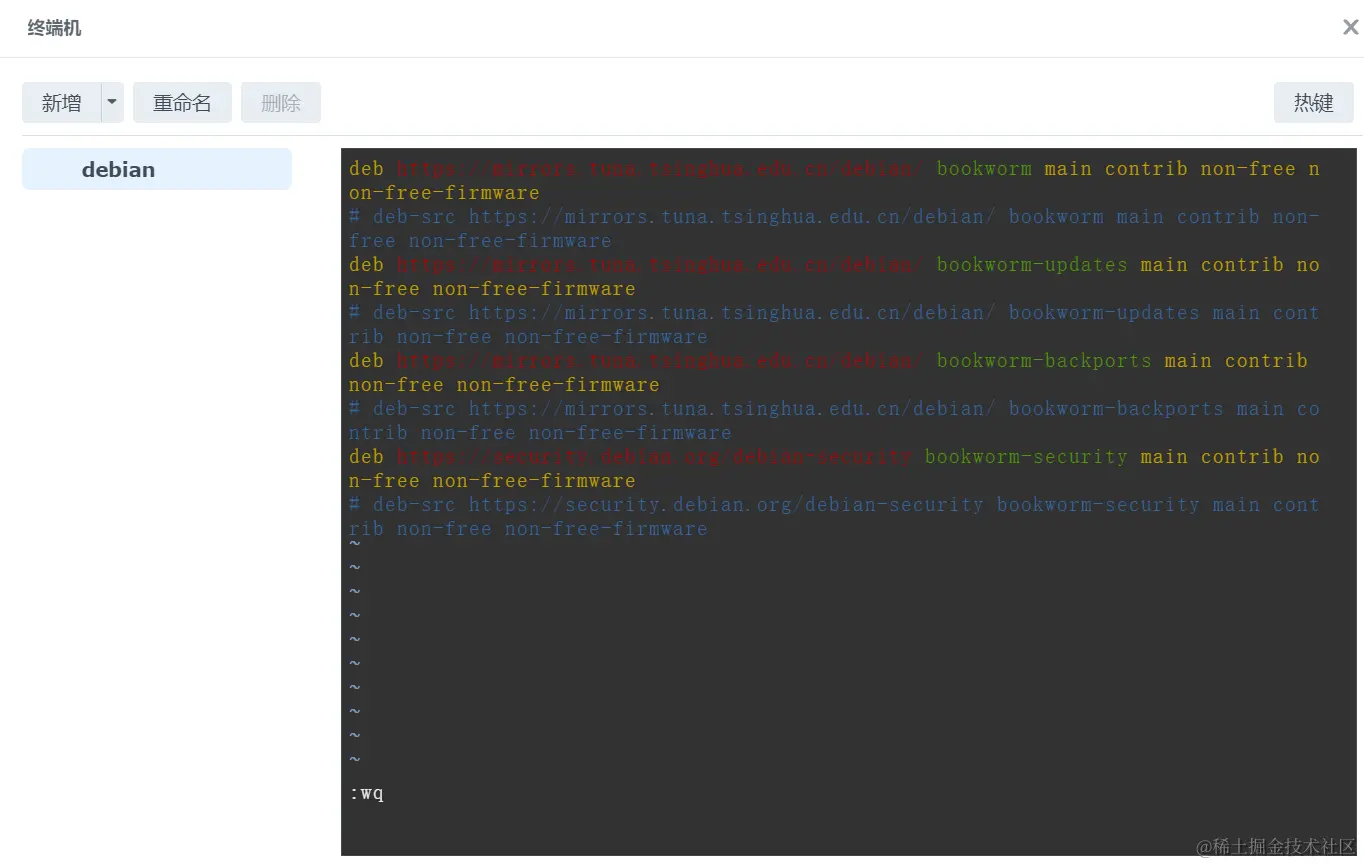This screenshot has height=865, width=1364.
Task: Open the 新增 split-button dropdown arrow
Action: pos(111,102)
